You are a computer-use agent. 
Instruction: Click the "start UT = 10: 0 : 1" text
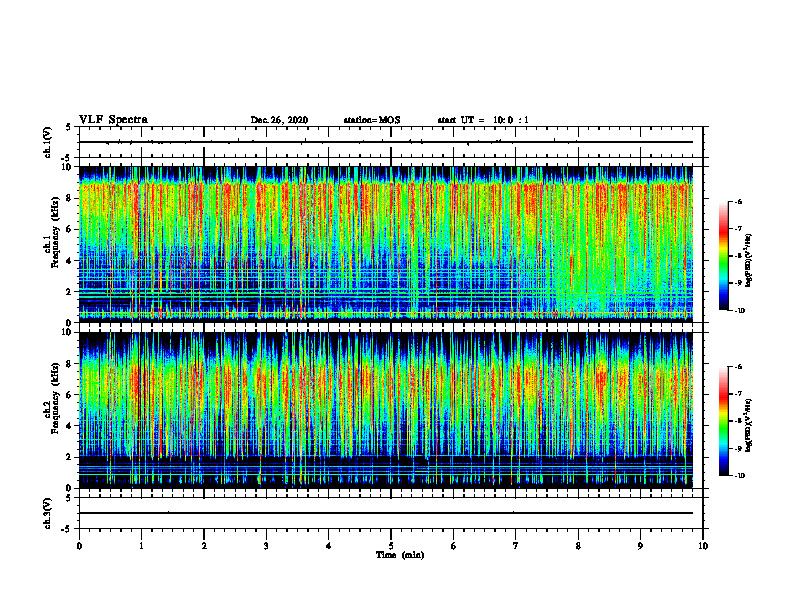(x=483, y=120)
